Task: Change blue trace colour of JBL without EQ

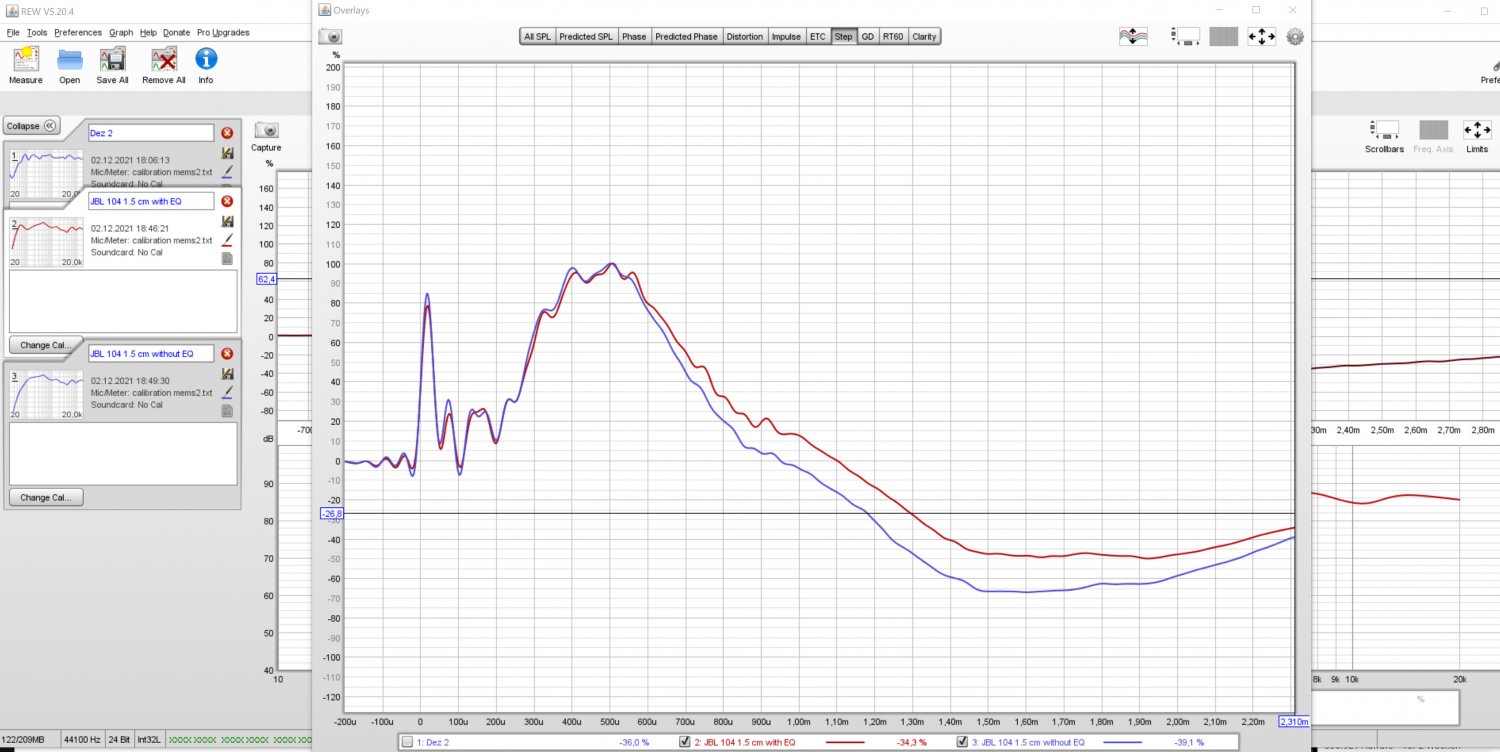Action: point(227,392)
